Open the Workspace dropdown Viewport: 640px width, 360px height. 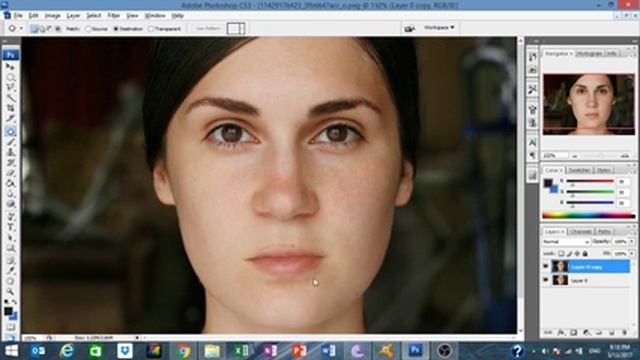pos(439,28)
